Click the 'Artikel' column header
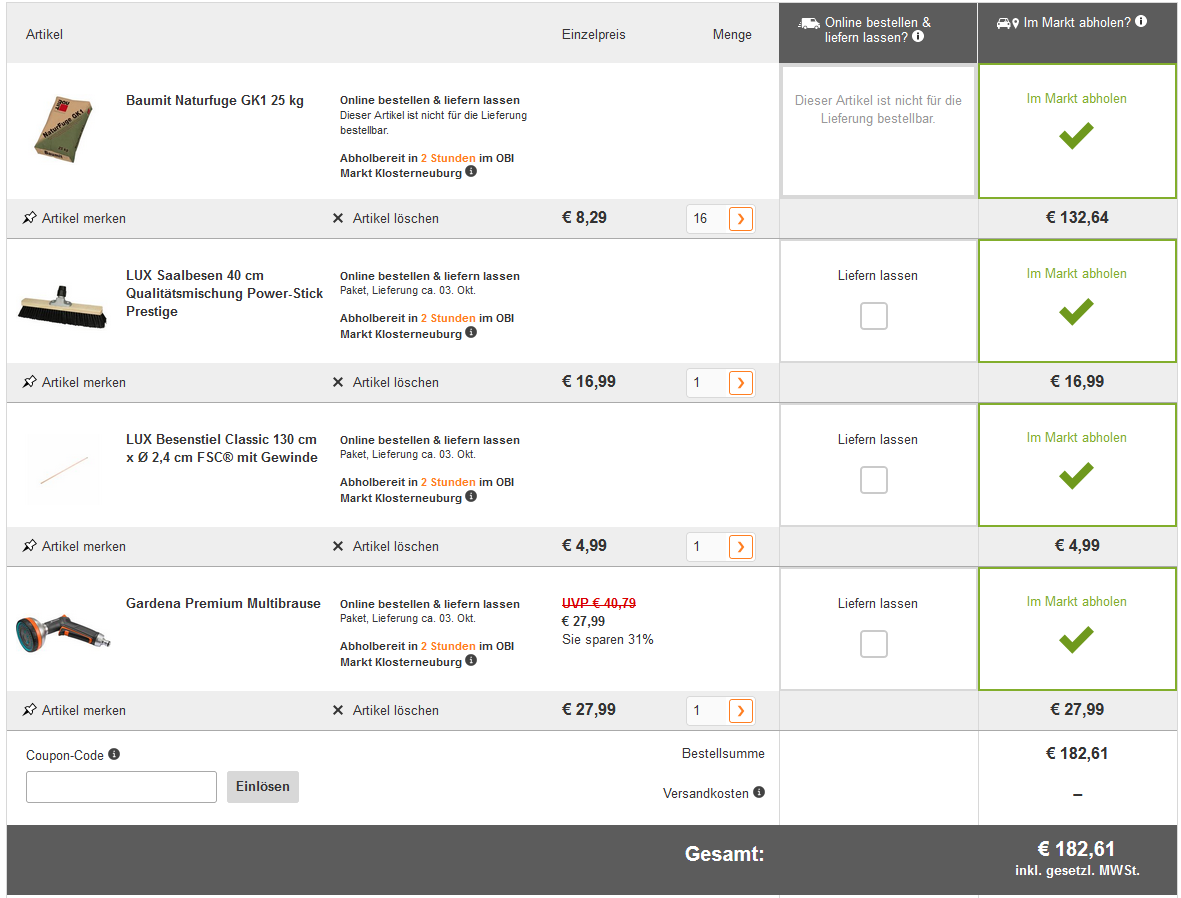The width and height of the screenshot is (1181, 898). click(44, 35)
